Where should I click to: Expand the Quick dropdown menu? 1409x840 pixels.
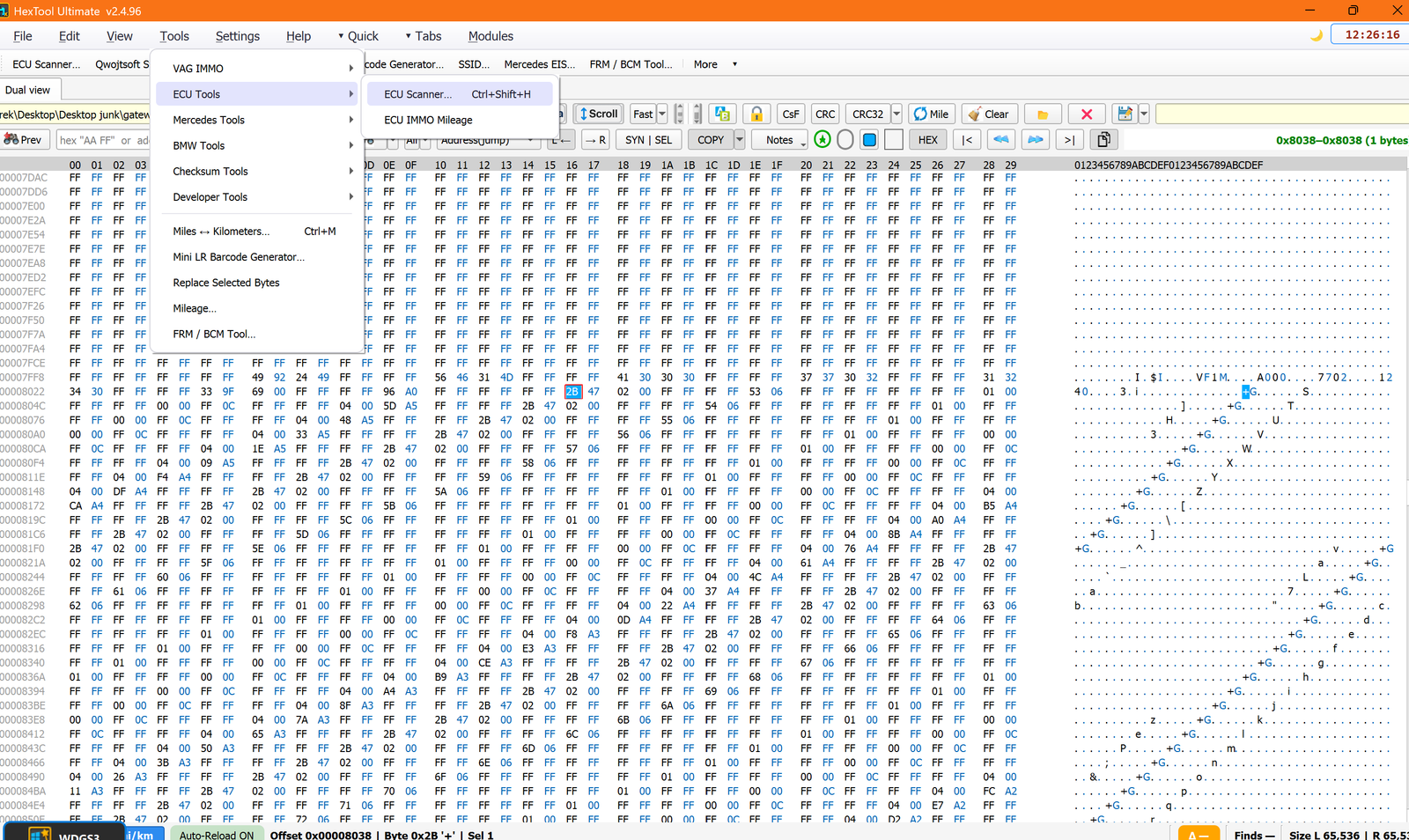(358, 36)
